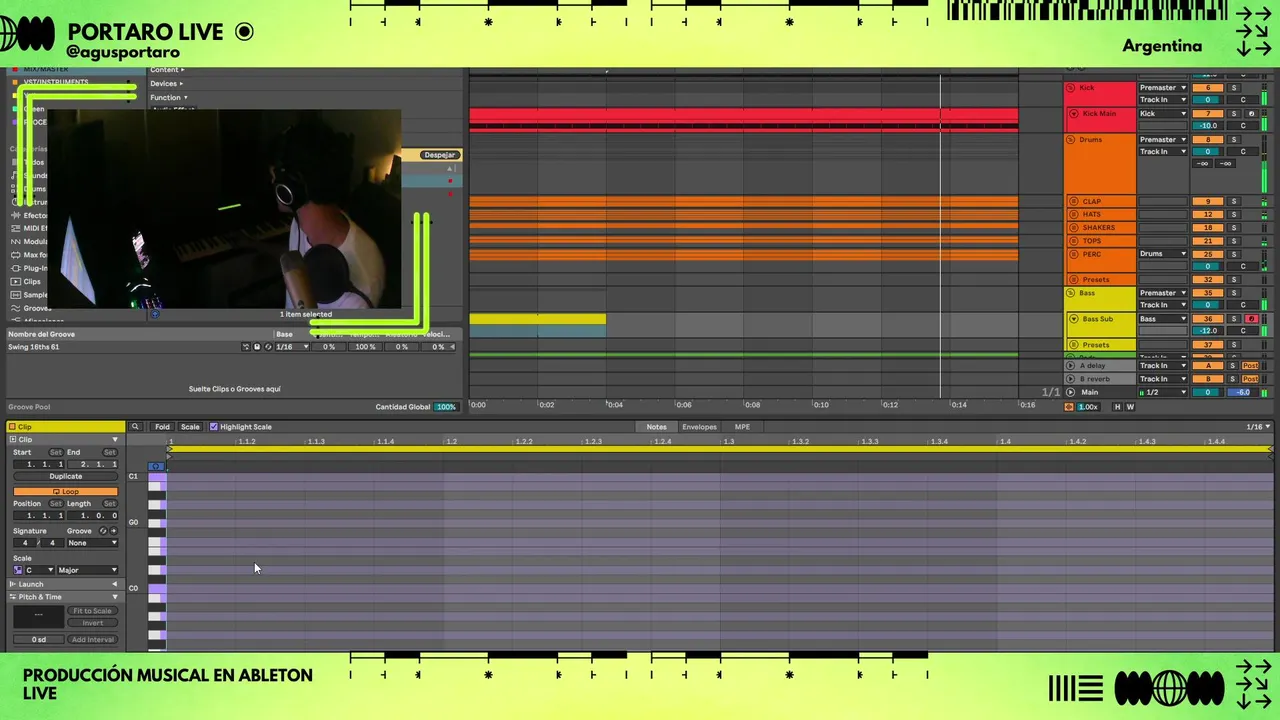This screenshot has width=1280, height=720.
Task: Unfold the A delay return track
Action: [1071, 366]
